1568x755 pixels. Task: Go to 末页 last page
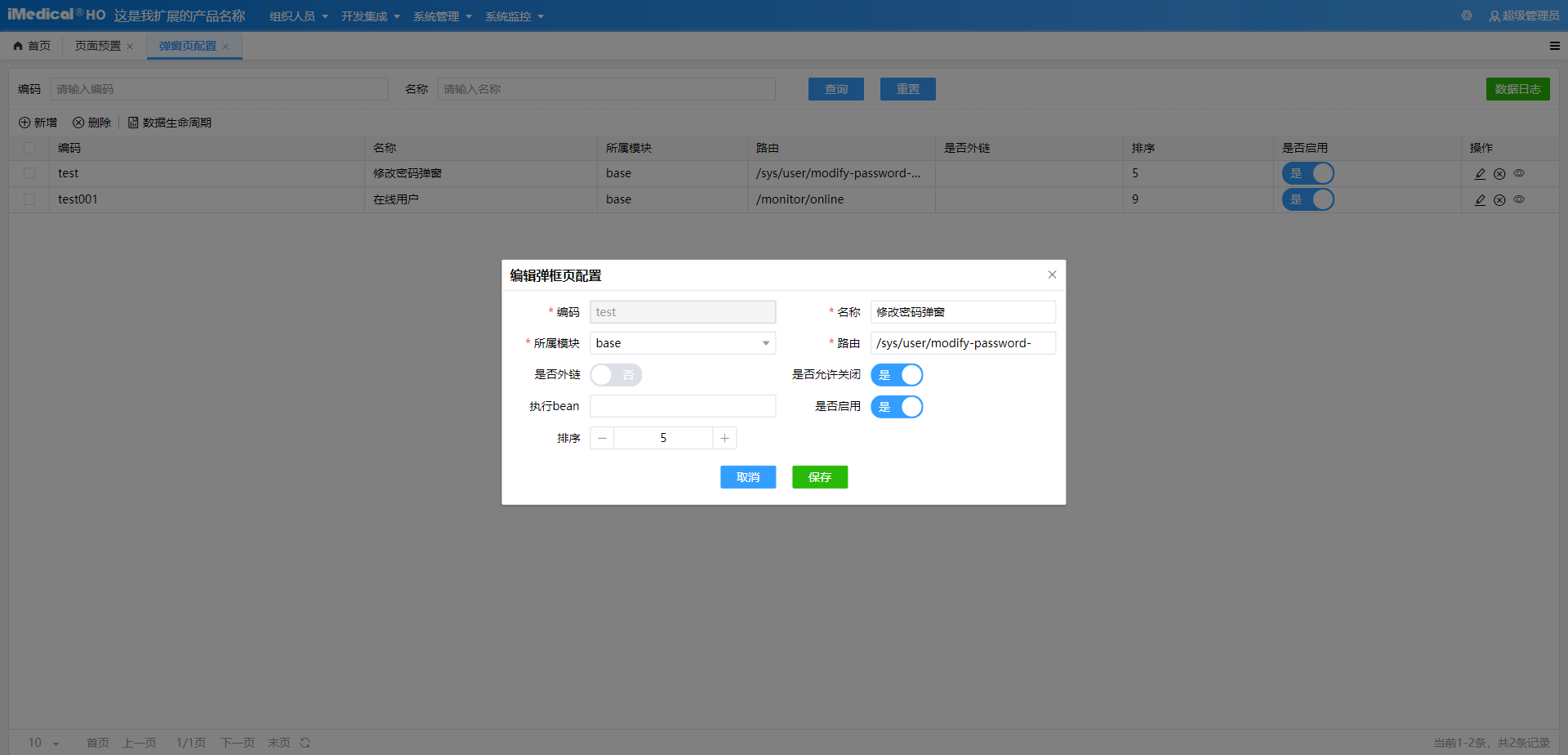279,743
